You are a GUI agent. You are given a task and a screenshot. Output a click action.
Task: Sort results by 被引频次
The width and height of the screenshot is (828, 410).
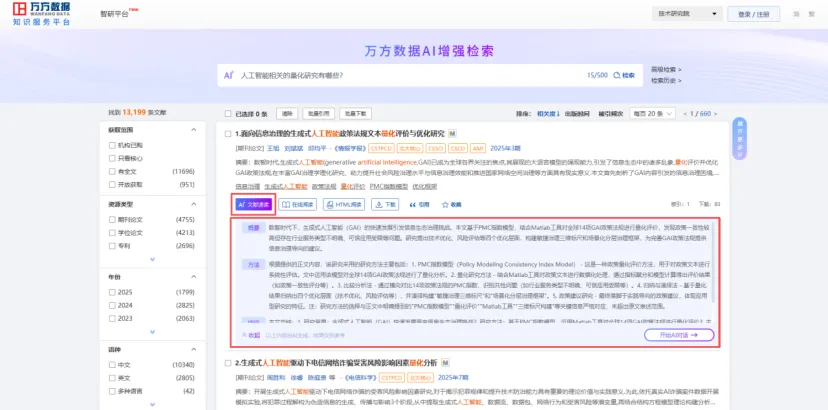[610, 114]
